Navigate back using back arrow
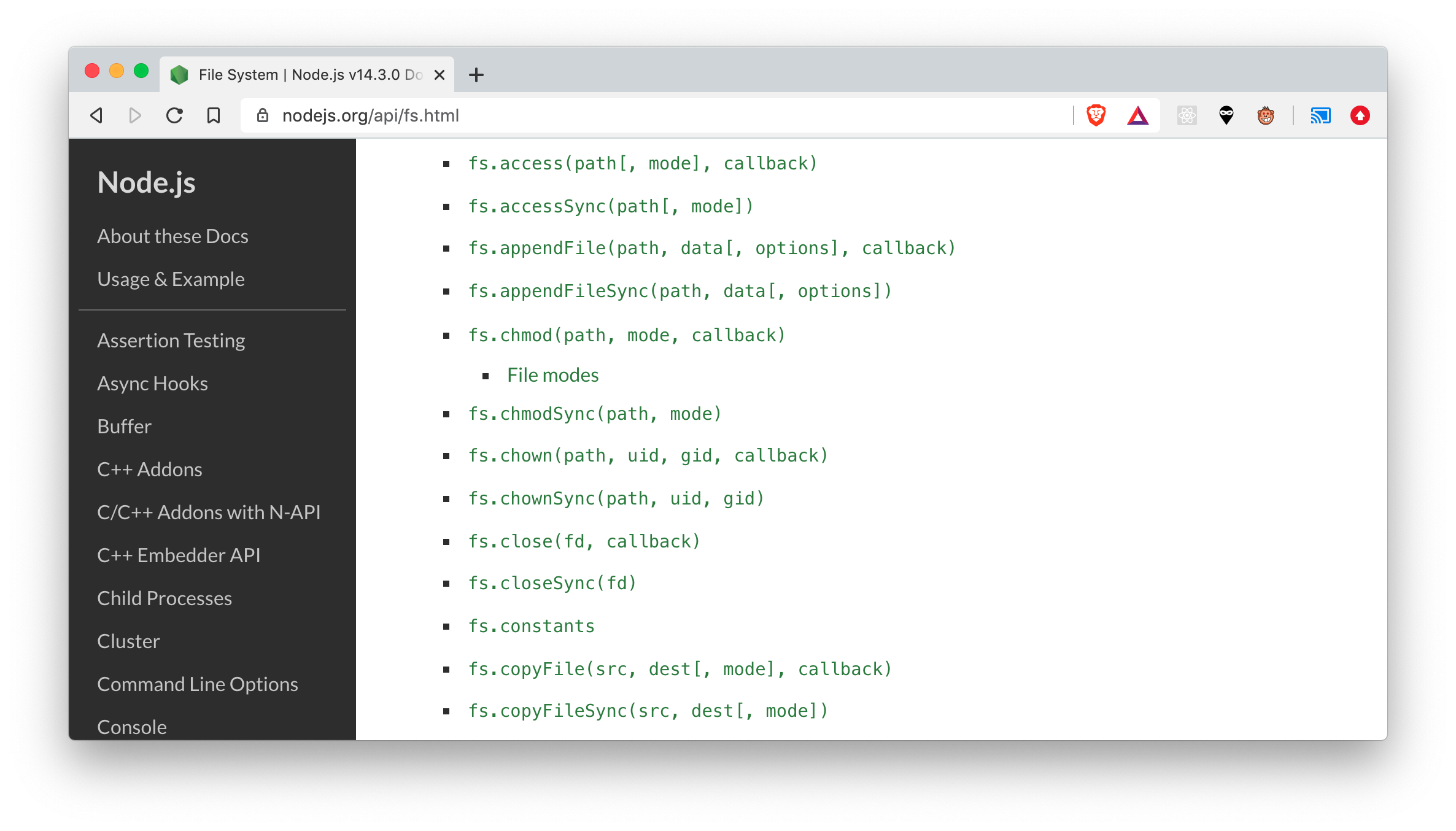The image size is (1456, 831). (97, 115)
